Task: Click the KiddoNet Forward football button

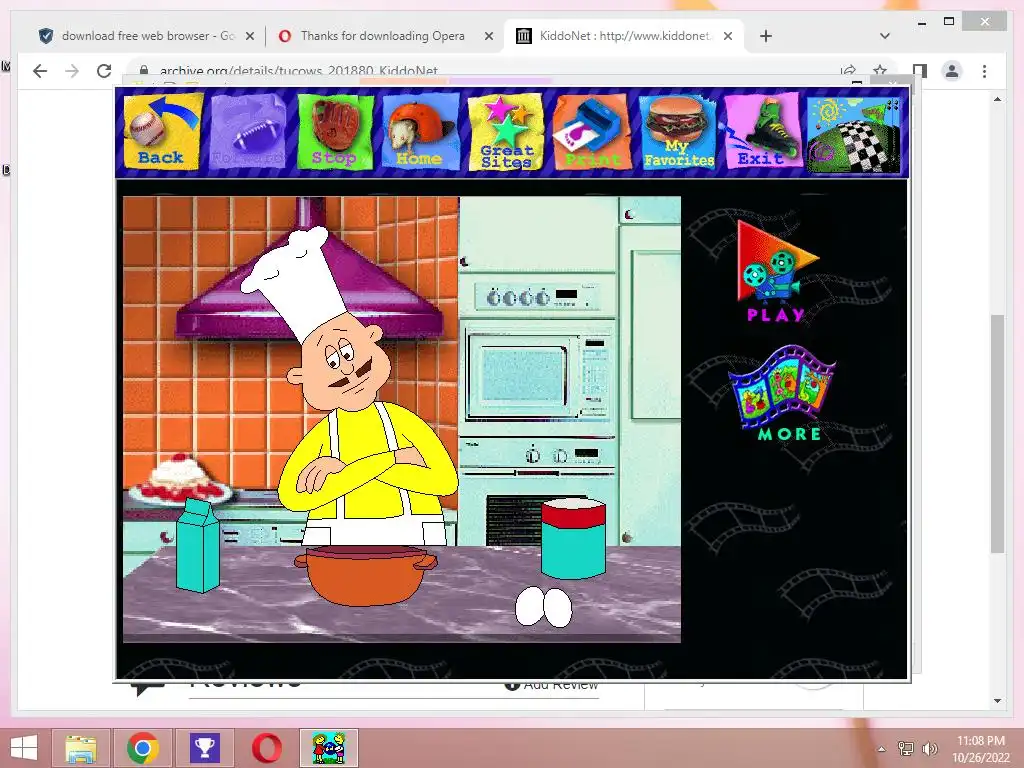Action: pos(248,131)
